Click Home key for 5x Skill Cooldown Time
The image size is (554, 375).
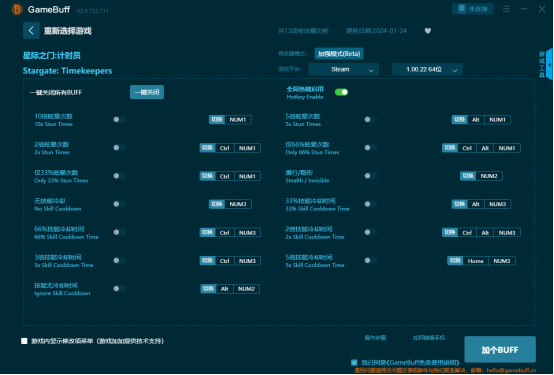tap(476, 261)
